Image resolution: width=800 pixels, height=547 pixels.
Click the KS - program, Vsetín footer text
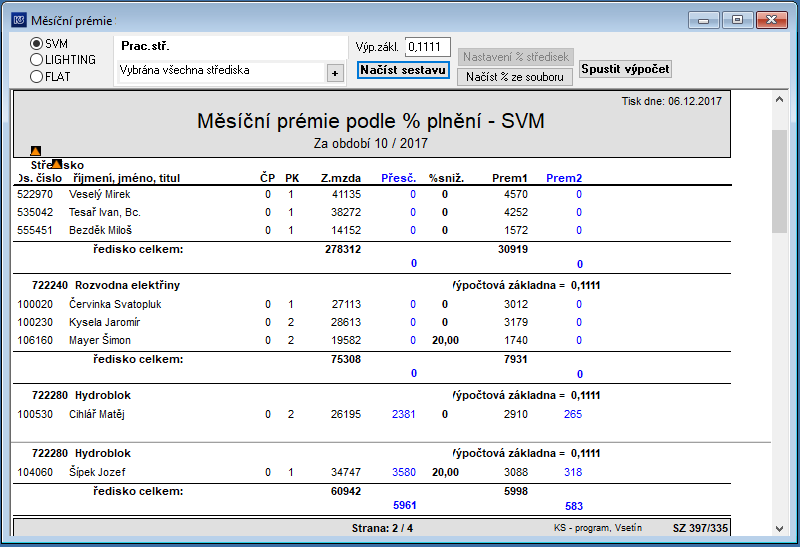click(x=598, y=528)
